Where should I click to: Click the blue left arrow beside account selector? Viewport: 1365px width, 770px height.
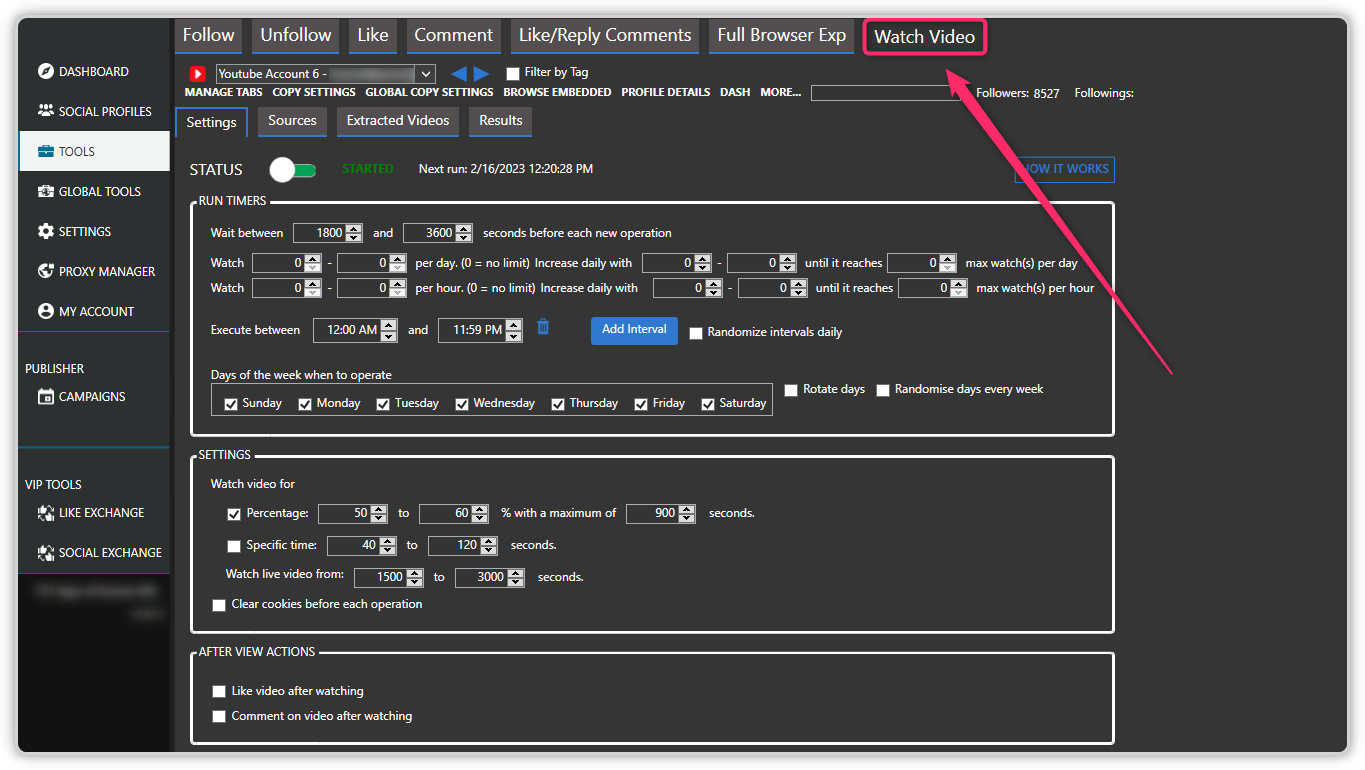(x=458, y=72)
